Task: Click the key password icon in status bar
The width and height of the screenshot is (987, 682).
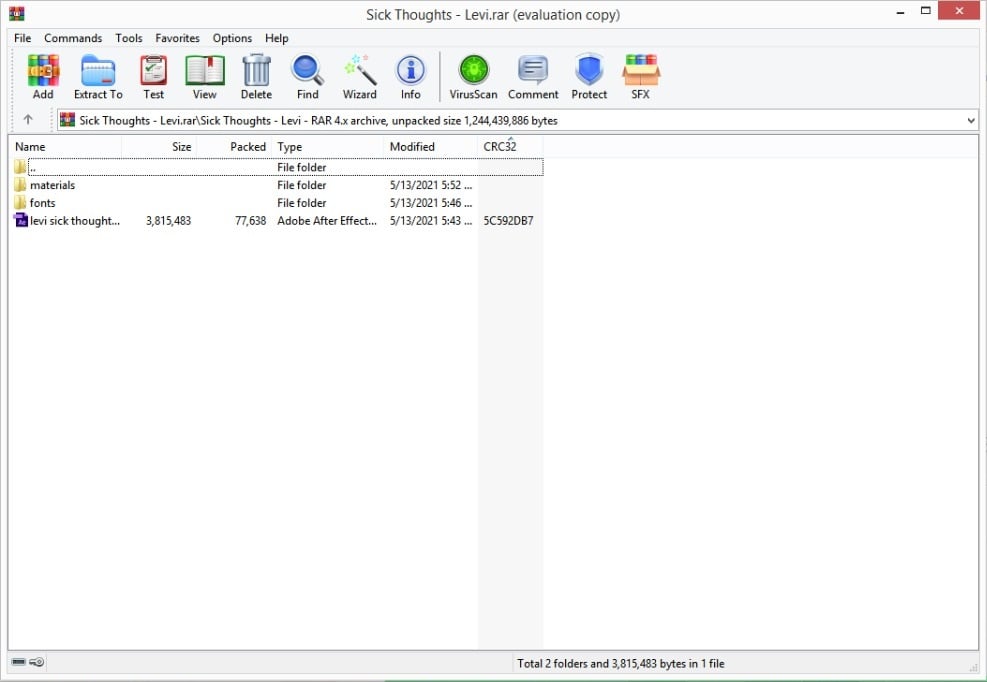Action: tap(37, 662)
